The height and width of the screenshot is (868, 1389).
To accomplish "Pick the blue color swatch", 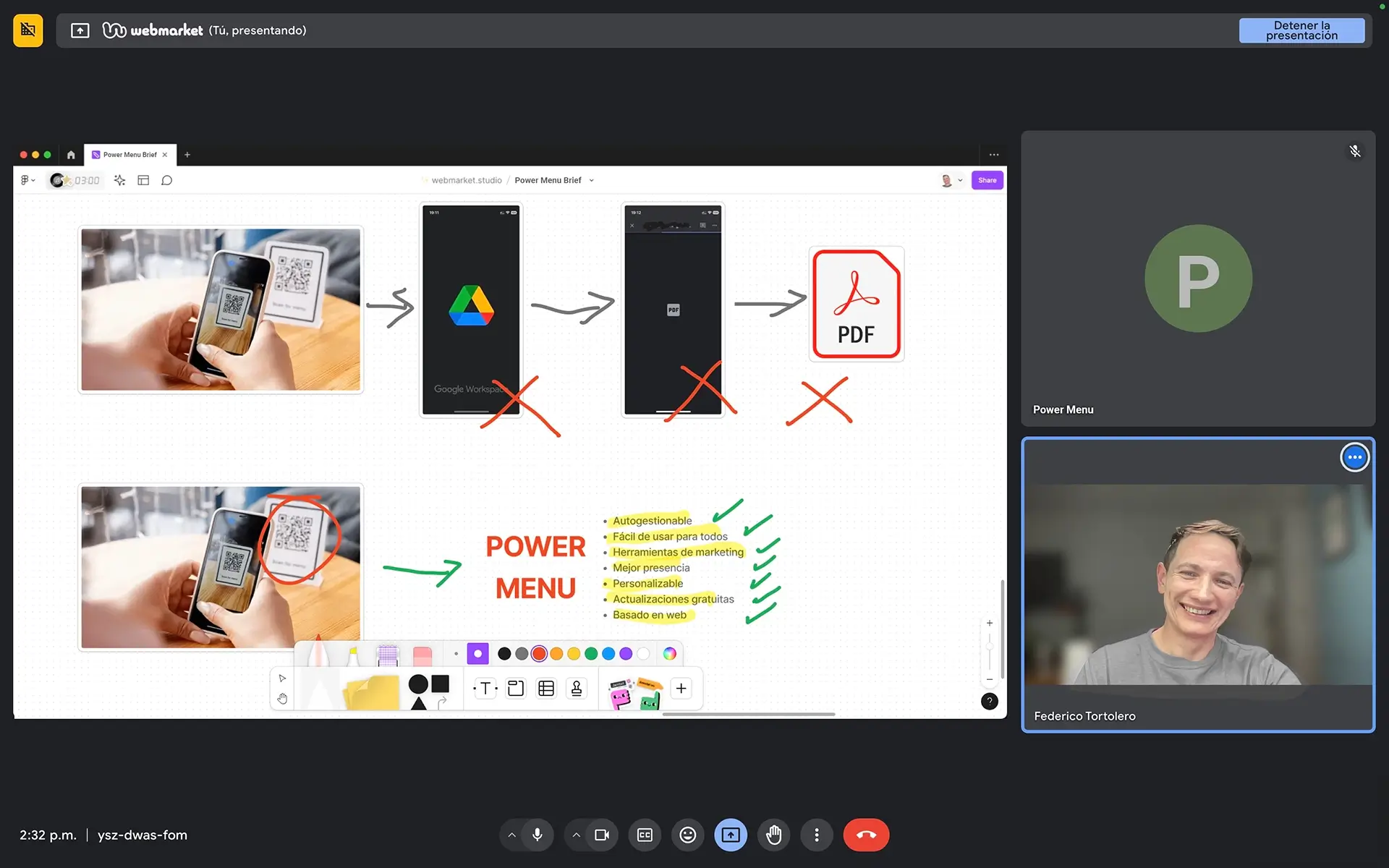I will [x=608, y=654].
